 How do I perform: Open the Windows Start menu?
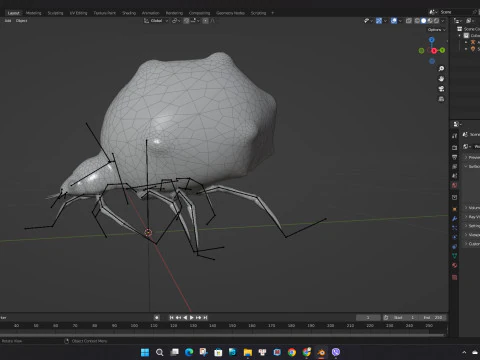pos(145,352)
